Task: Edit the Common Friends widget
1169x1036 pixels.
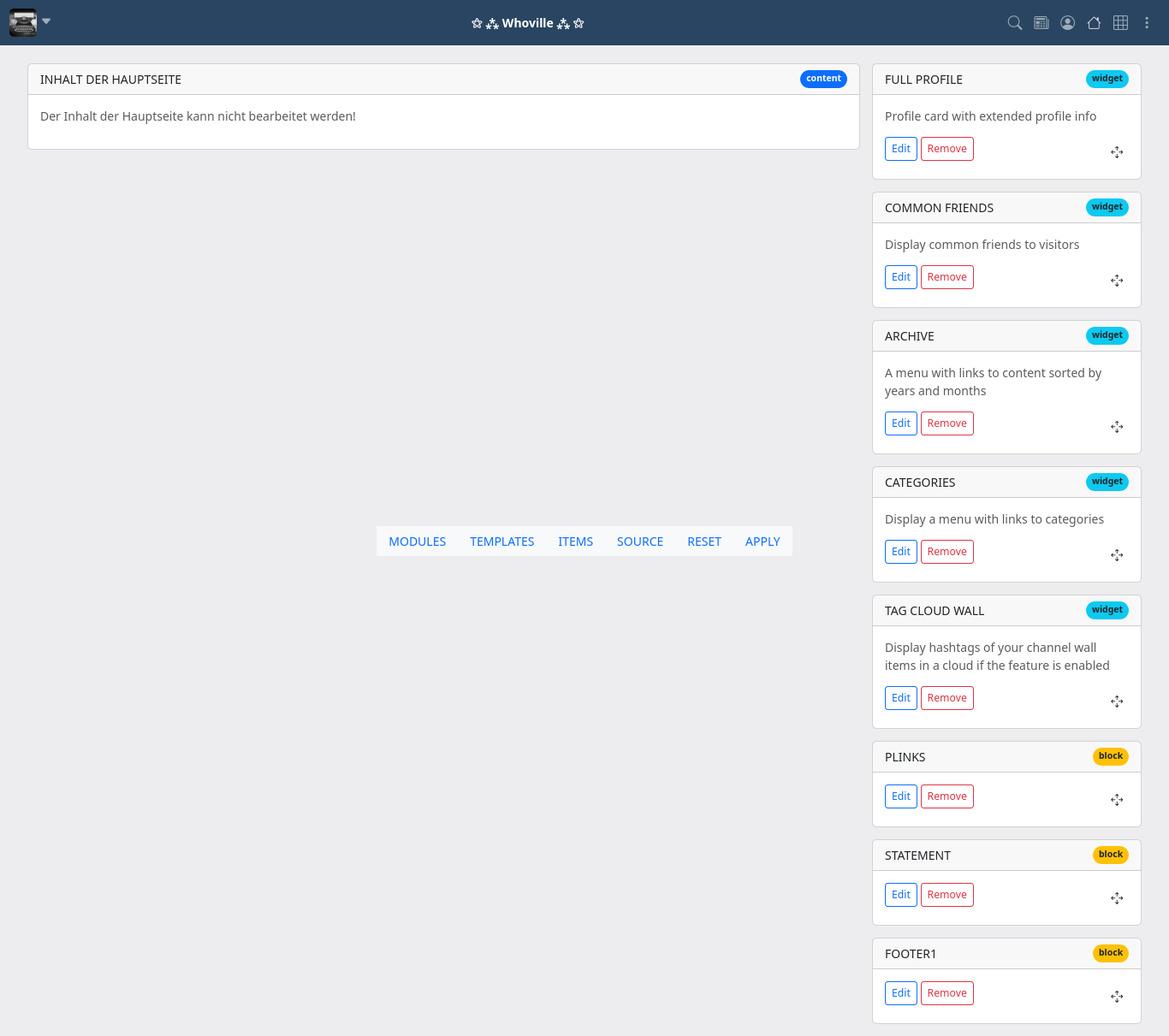Action: (x=900, y=277)
